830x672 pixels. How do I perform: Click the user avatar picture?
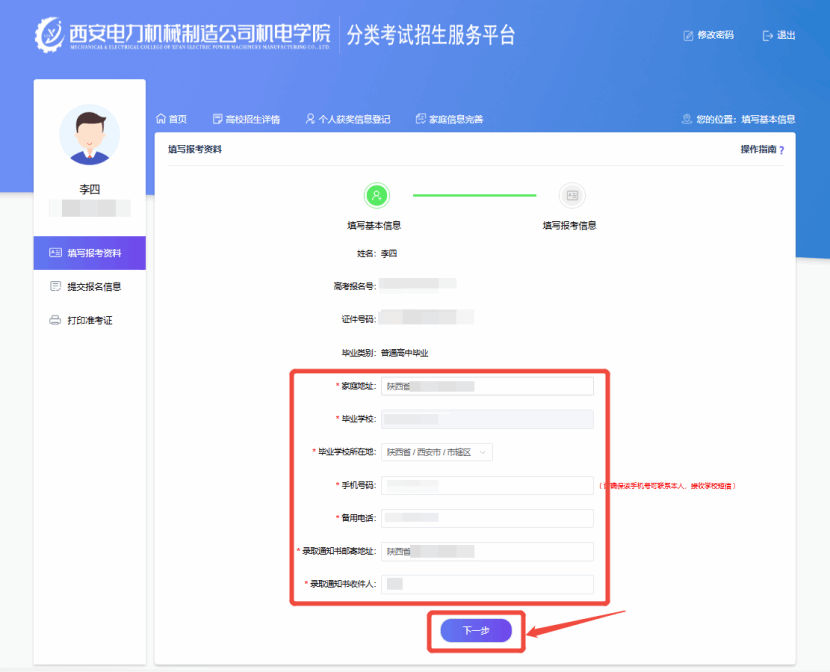click(x=89, y=134)
